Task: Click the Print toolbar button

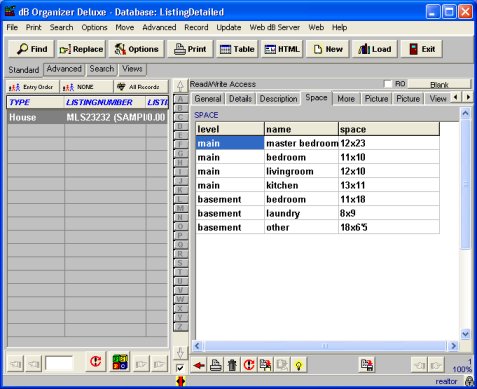Action: point(190,49)
